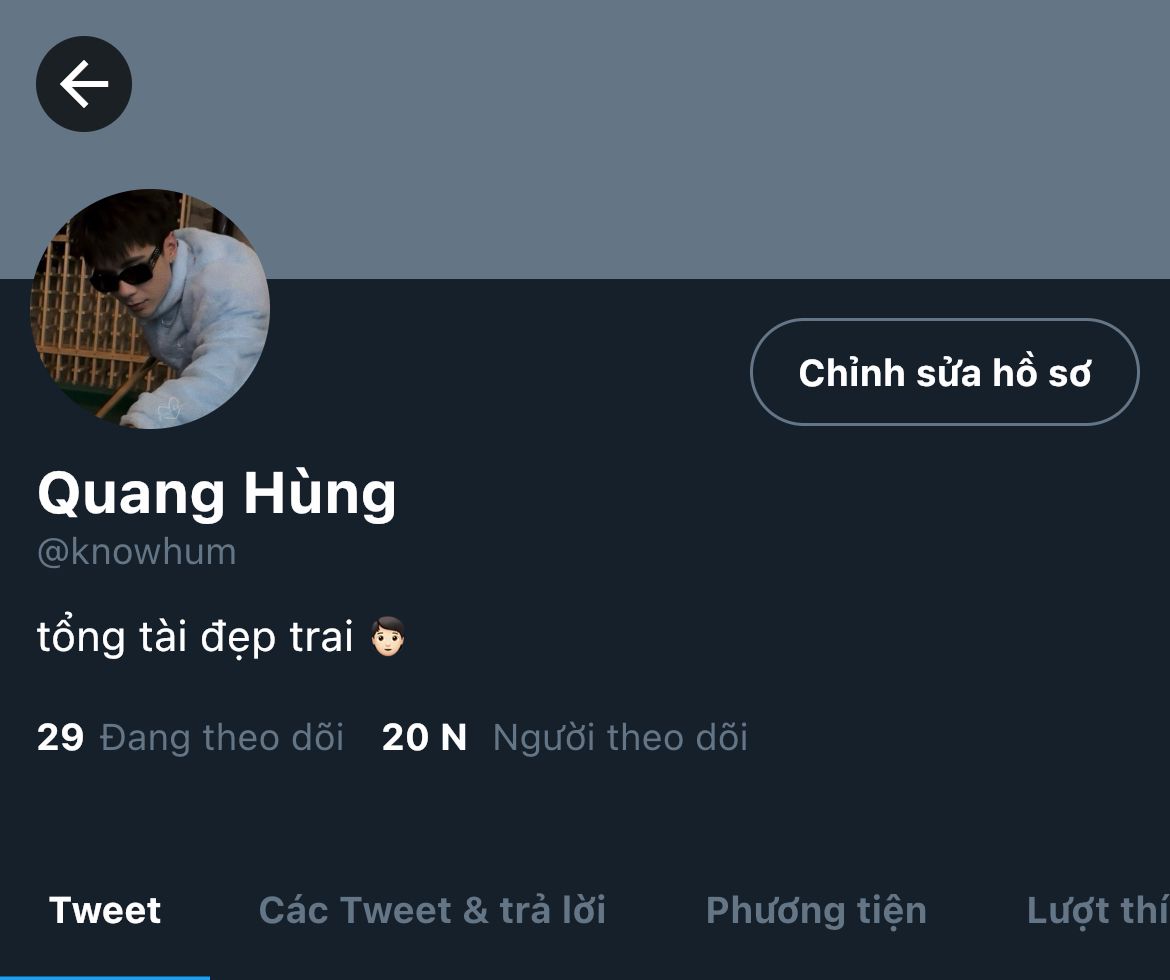Click the Quang Hùng display name
This screenshot has height=980, width=1170.
tap(216, 494)
